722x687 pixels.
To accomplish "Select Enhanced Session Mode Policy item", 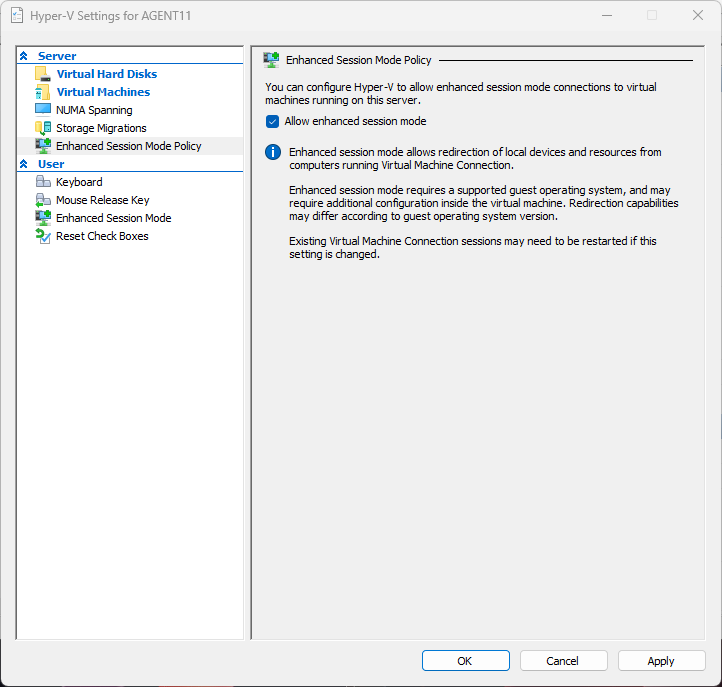I will pos(128,146).
